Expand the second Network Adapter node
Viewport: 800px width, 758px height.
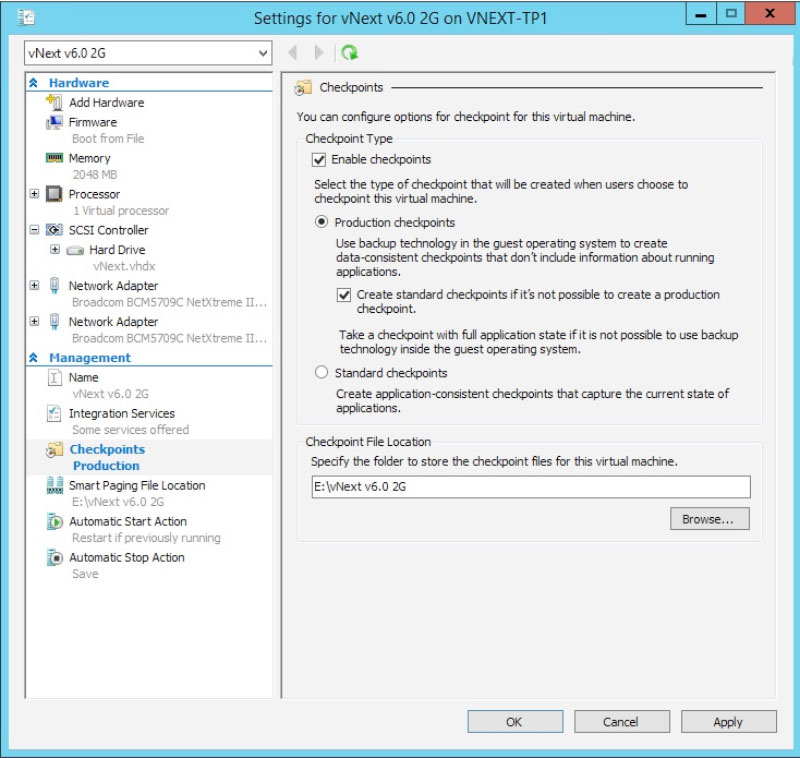click(x=34, y=321)
